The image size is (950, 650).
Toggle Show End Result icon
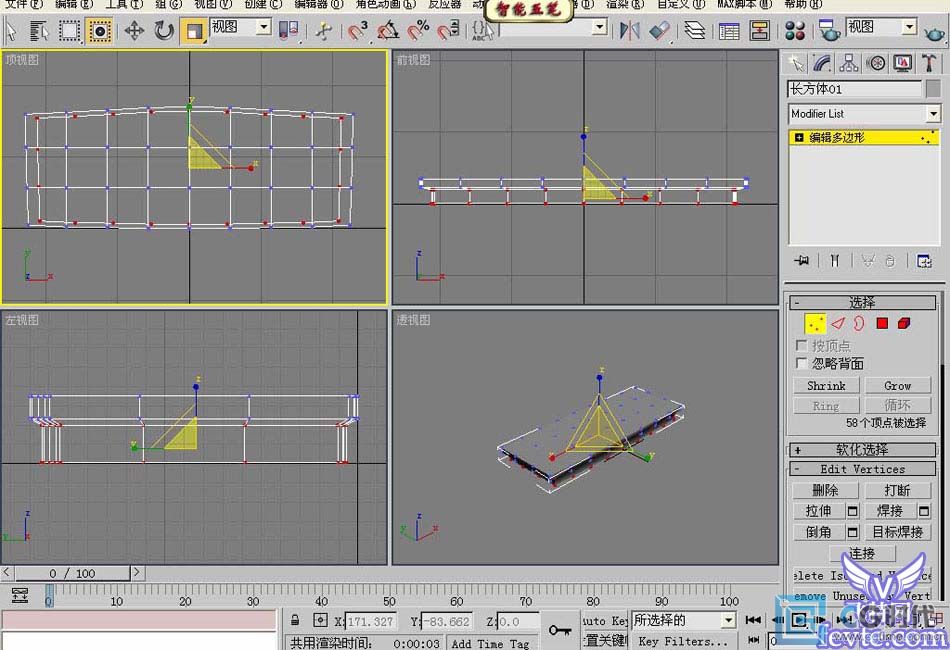pyautogui.click(x=835, y=260)
